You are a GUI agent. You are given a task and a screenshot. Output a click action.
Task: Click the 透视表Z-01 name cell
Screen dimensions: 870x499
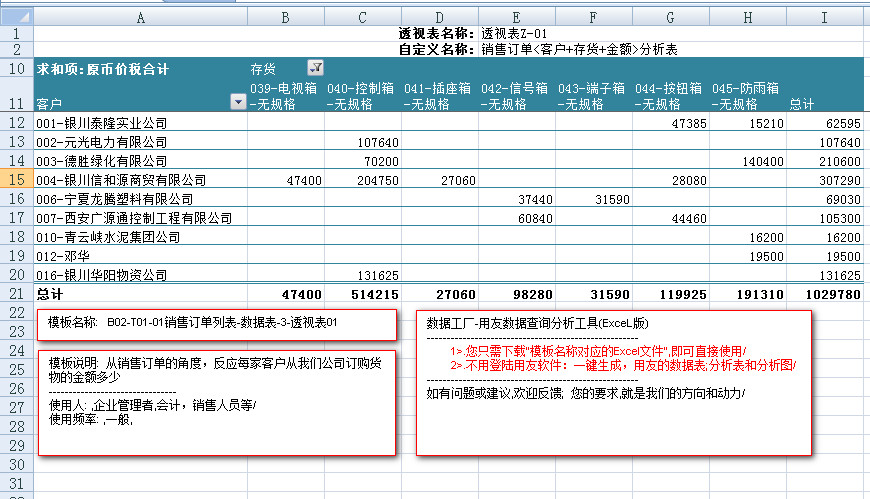pos(514,33)
